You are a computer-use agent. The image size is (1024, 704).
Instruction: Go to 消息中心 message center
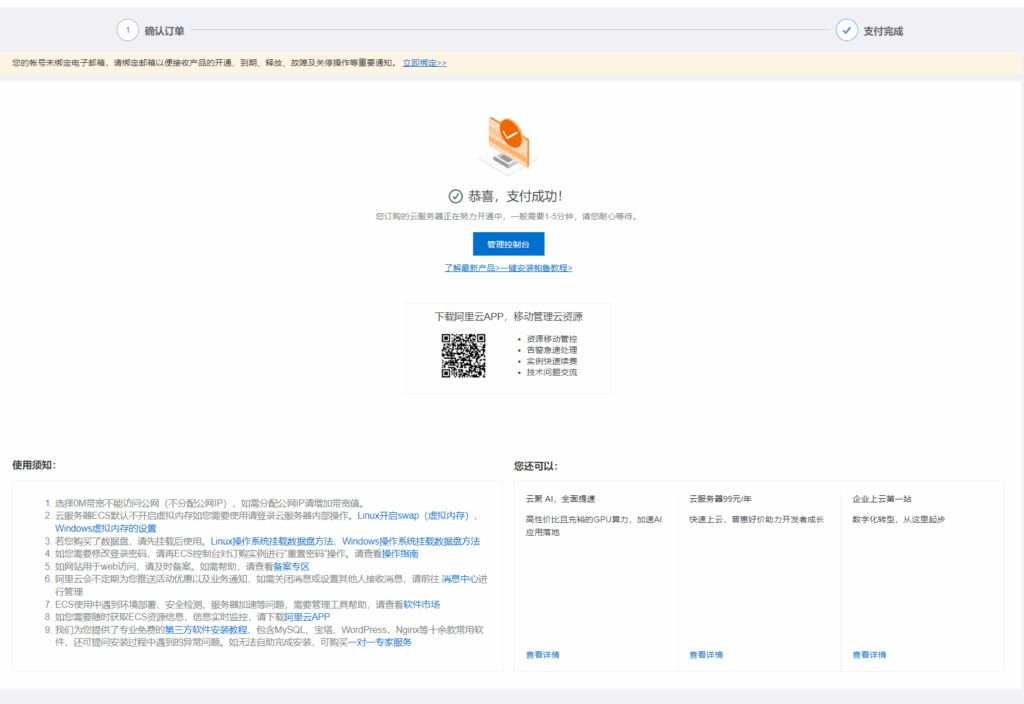460,580
